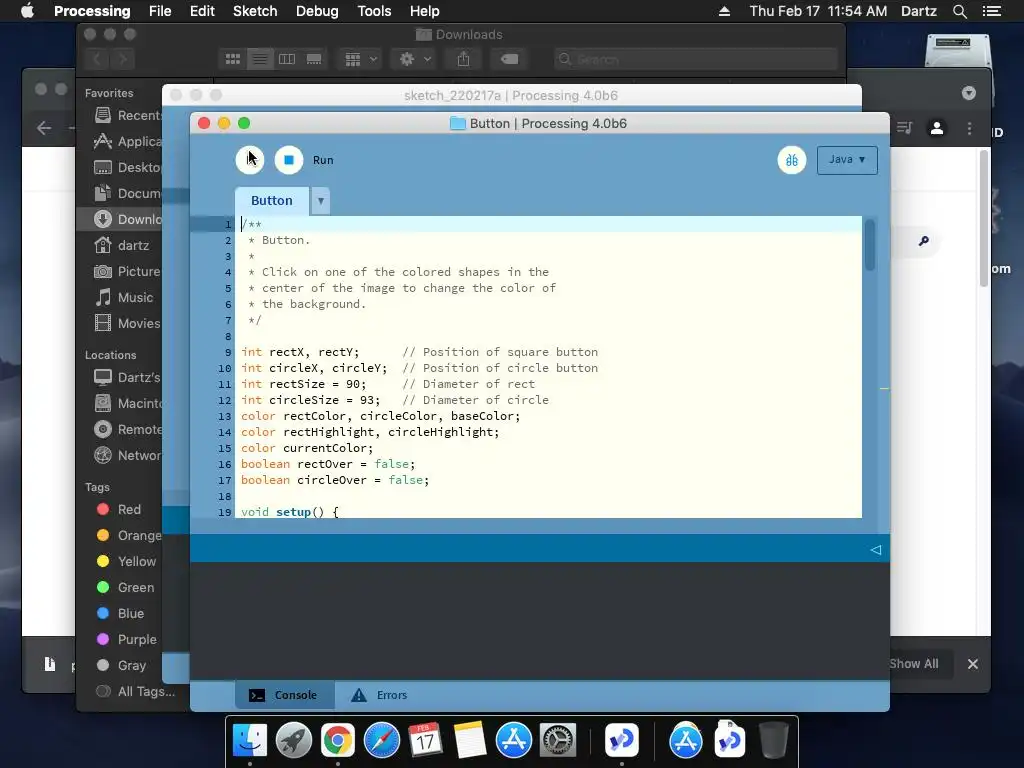The height and width of the screenshot is (768, 1024).
Task: Select dartz home folder in Finder sidebar
Action: pos(121,246)
